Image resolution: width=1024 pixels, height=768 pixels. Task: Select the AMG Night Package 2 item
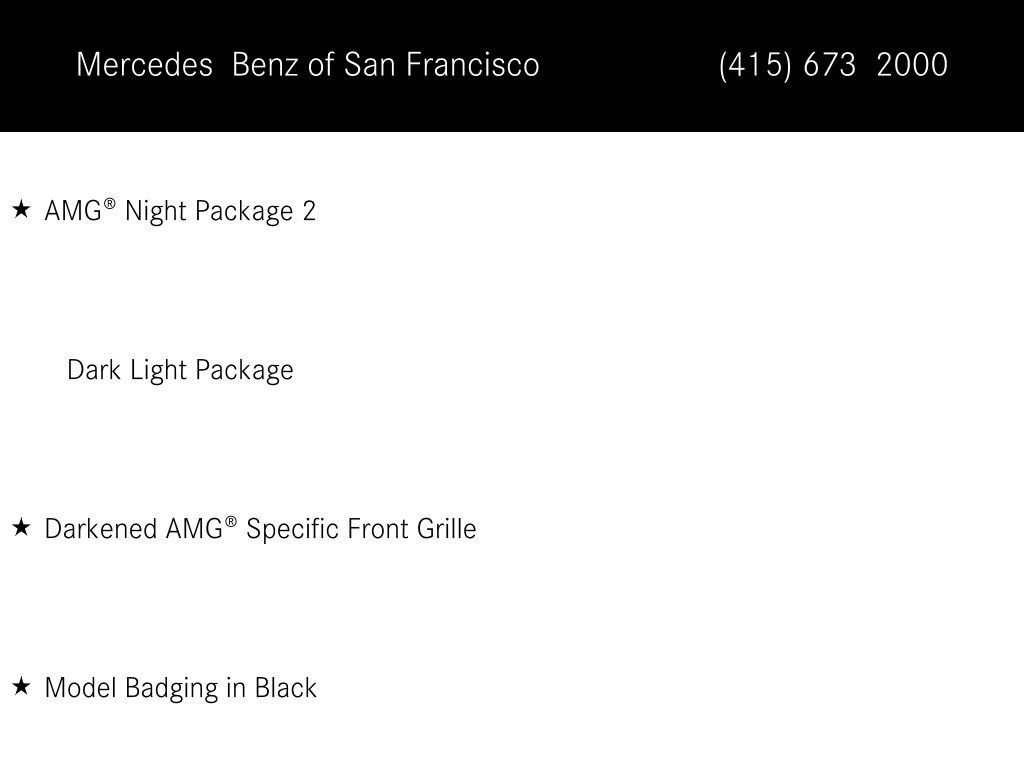pos(180,211)
